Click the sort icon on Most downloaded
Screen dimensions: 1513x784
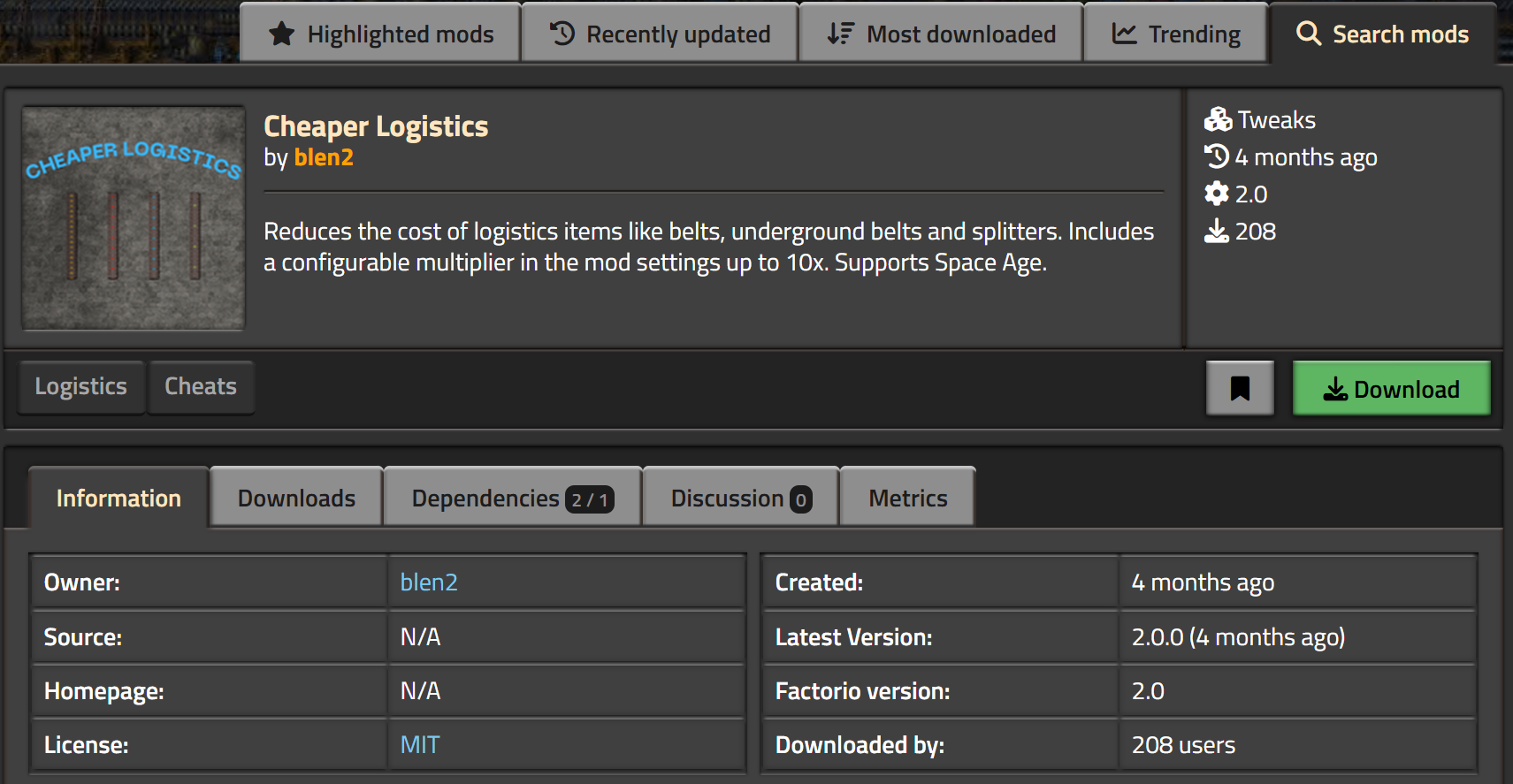tap(840, 34)
